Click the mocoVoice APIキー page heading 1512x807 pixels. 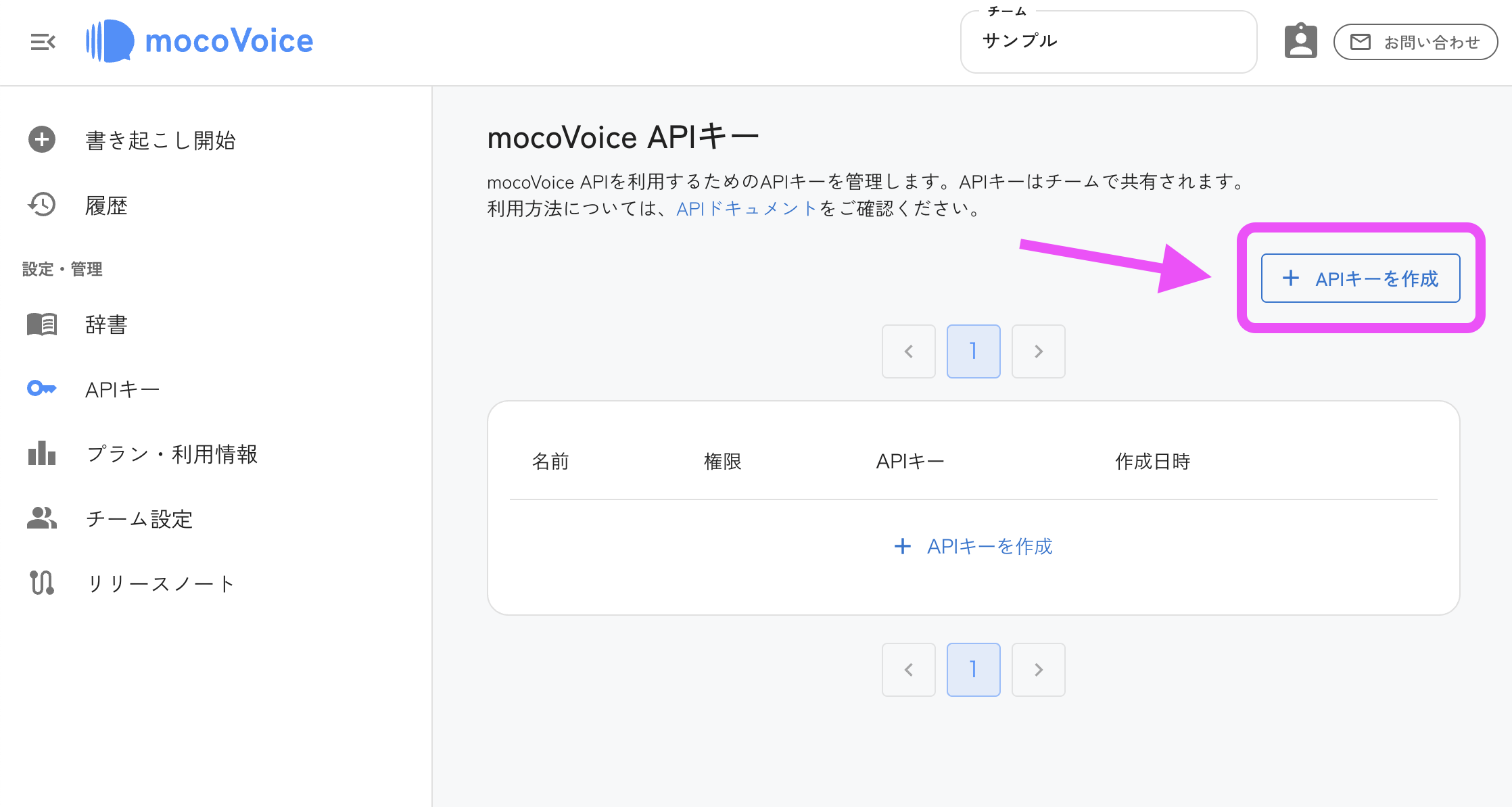point(623,137)
